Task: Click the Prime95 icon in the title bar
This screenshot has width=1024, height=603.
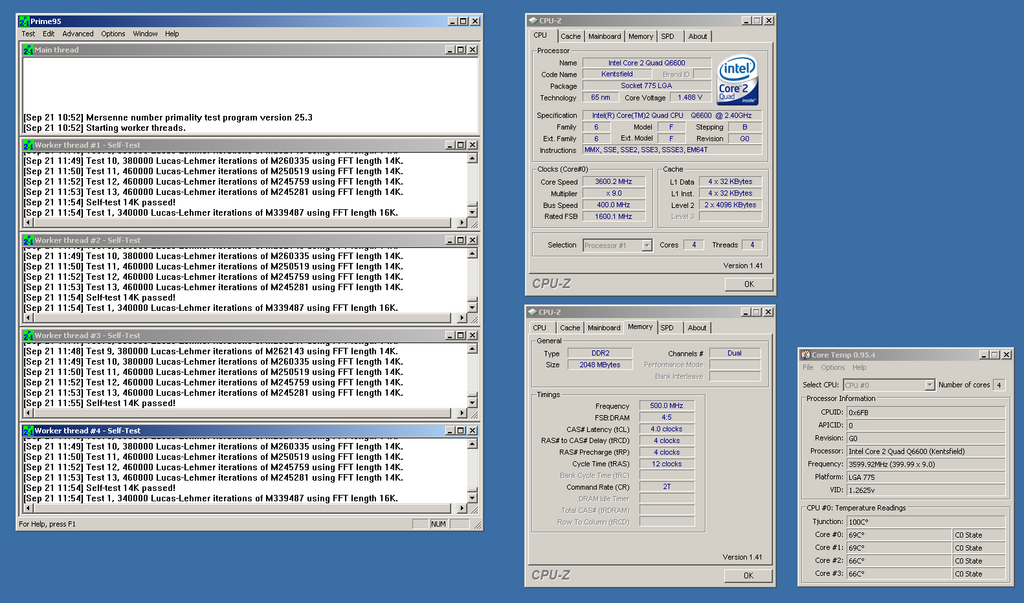Action: [24, 21]
